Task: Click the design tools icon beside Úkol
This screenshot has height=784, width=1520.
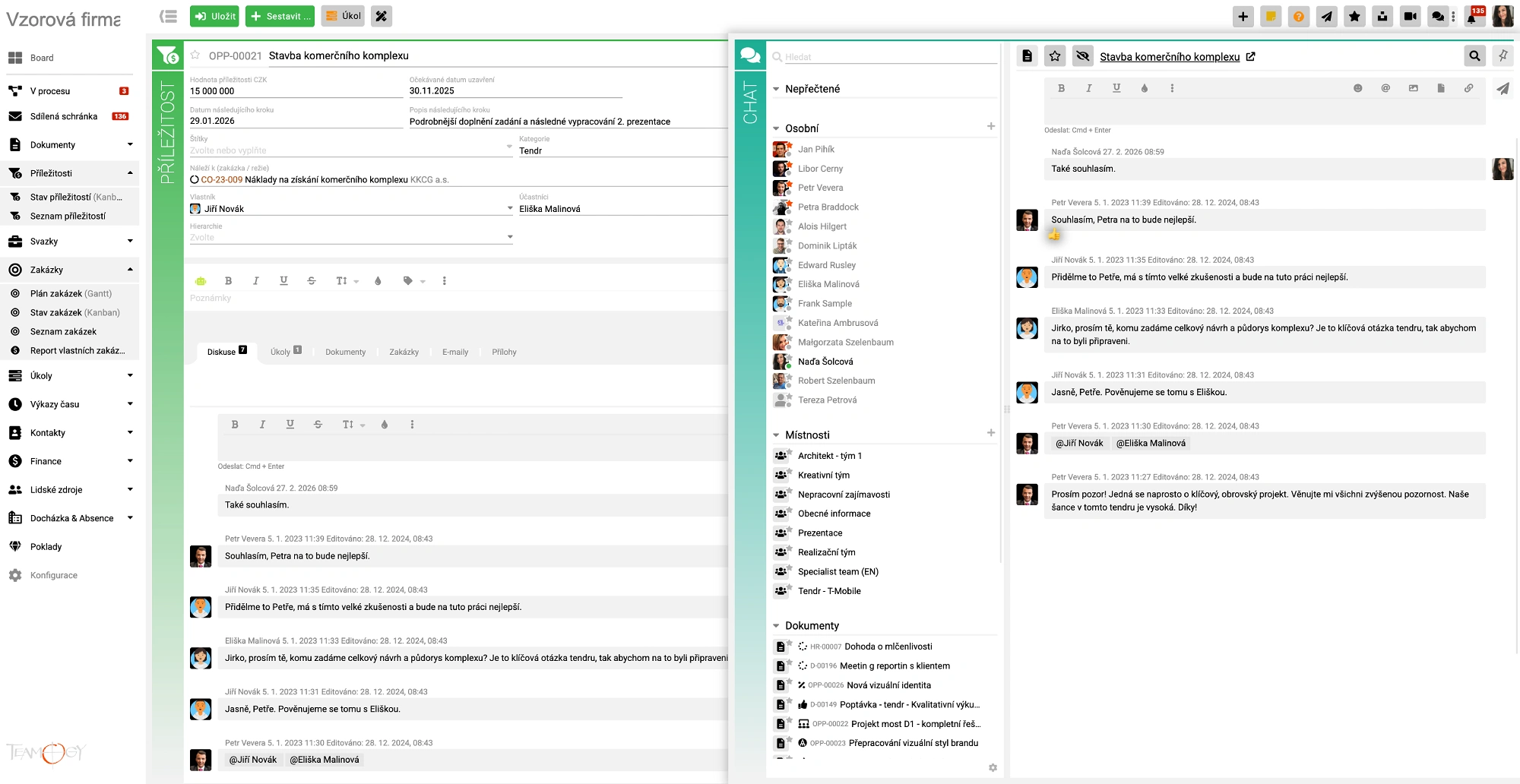Action: point(382,16)
